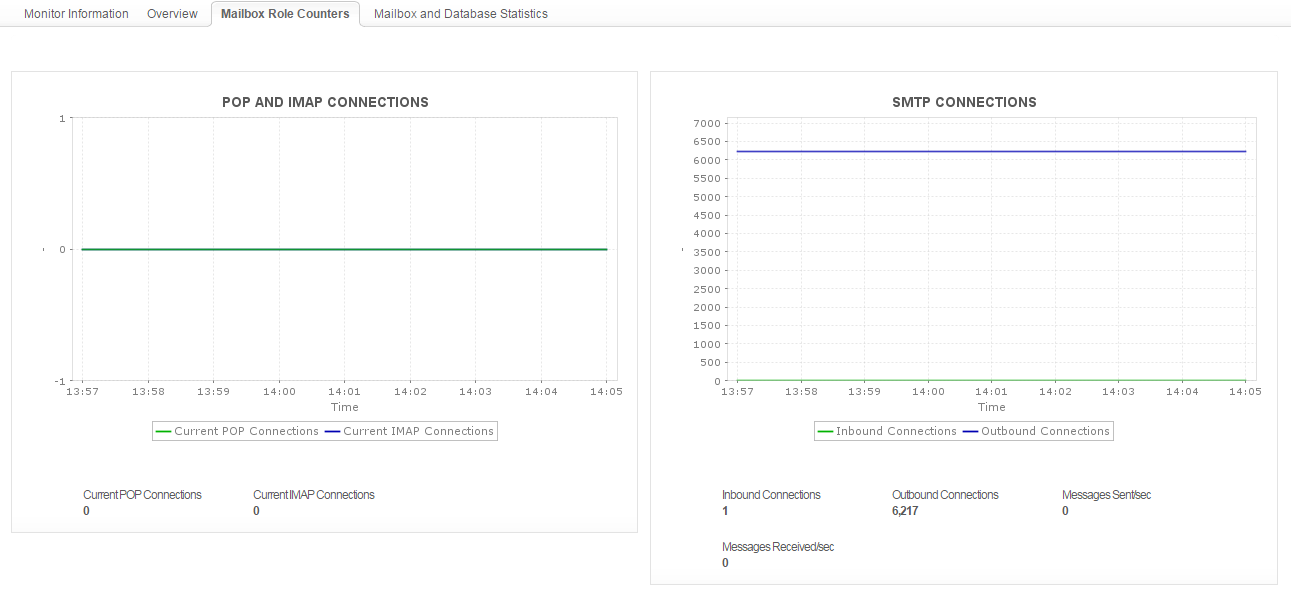This screenshot has height=596, width=1296.
Task: Click the blue line on SMTP Connections chart
Action: [x=990, y=151]
